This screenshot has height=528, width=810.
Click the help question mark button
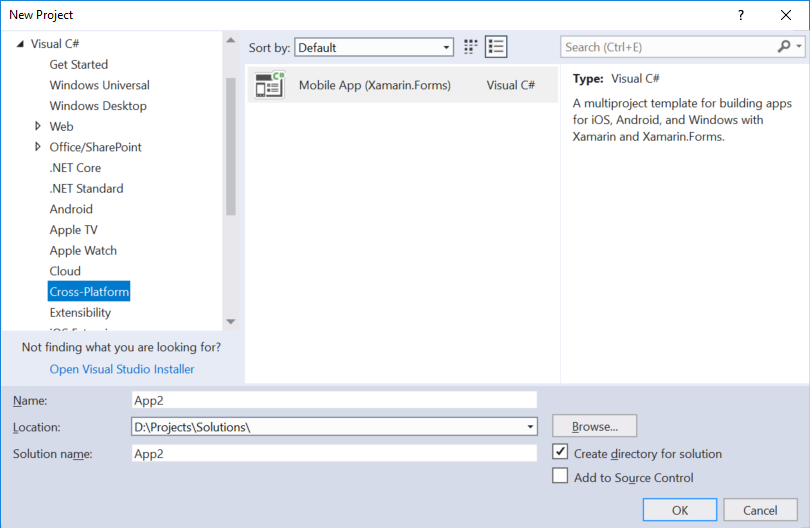[x=741, y=15]
